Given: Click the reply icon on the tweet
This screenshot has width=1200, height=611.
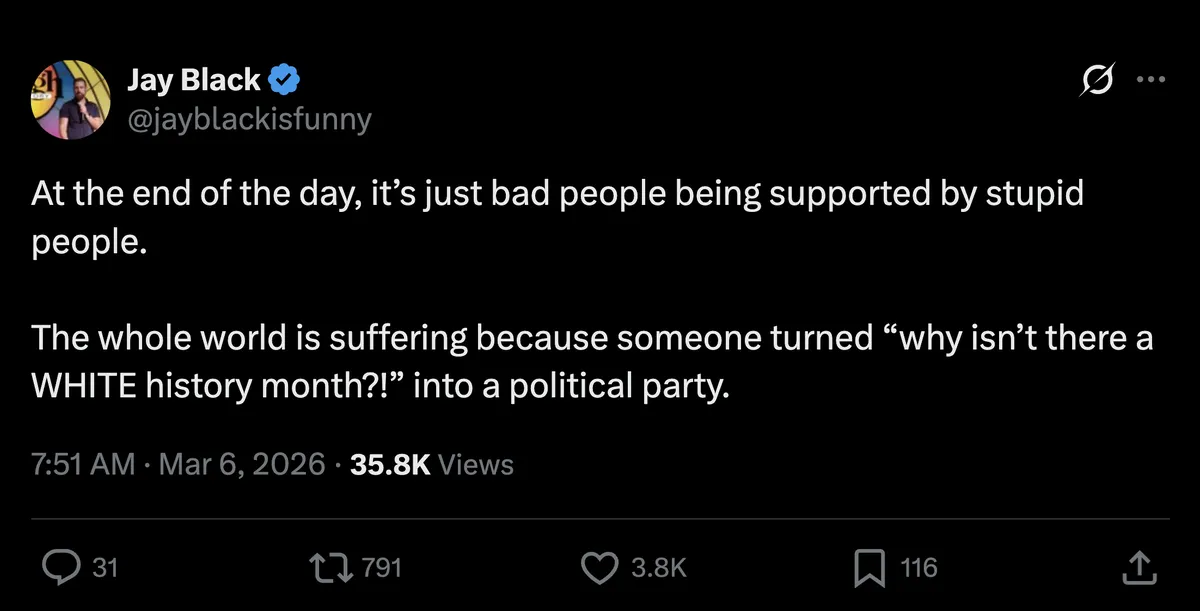Looking at the screenshot, I should [61, 567].
